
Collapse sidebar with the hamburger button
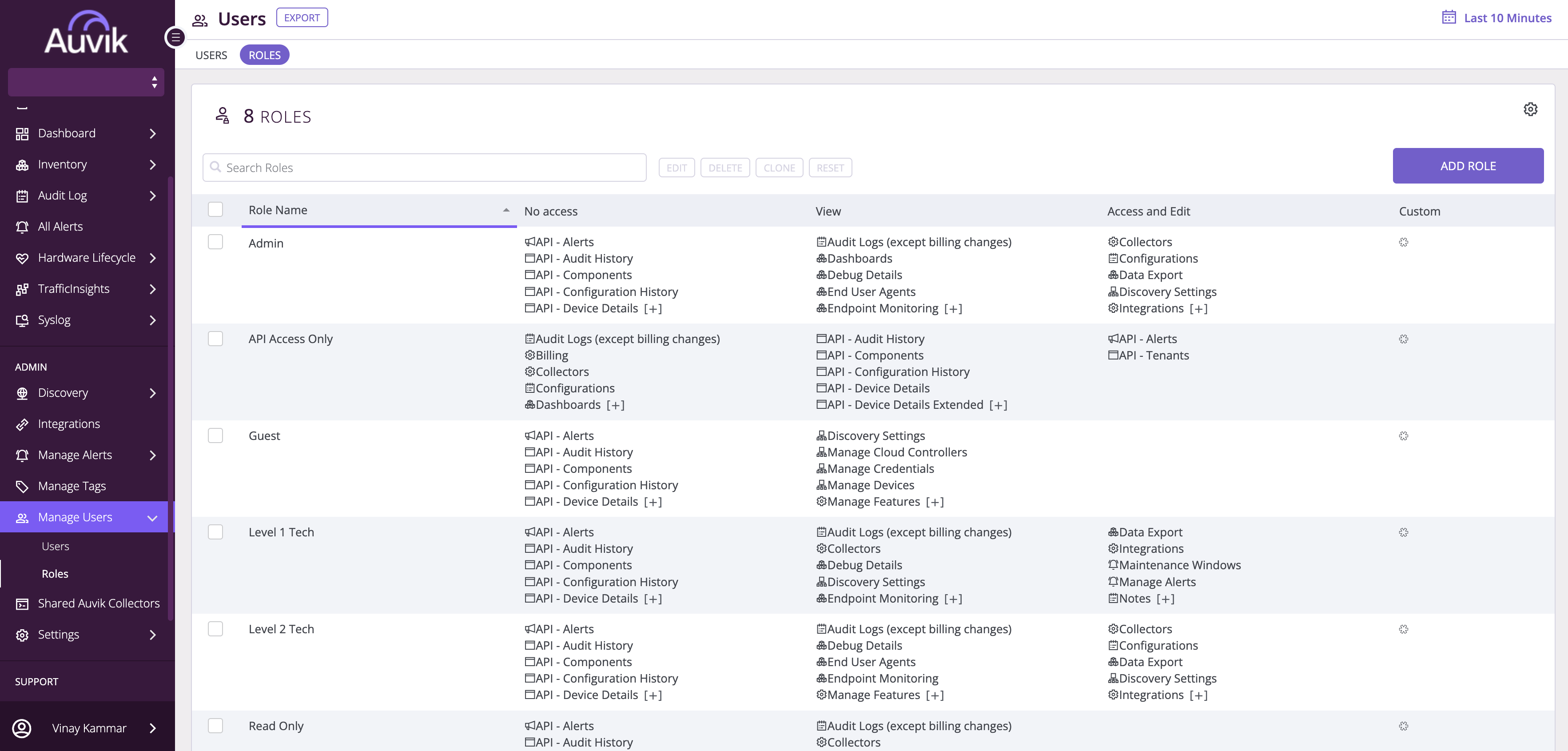[x=175, y=37]
